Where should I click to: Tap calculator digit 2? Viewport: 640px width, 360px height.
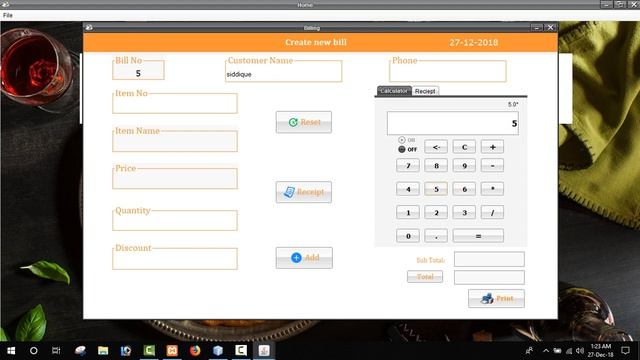click(436, 212)
